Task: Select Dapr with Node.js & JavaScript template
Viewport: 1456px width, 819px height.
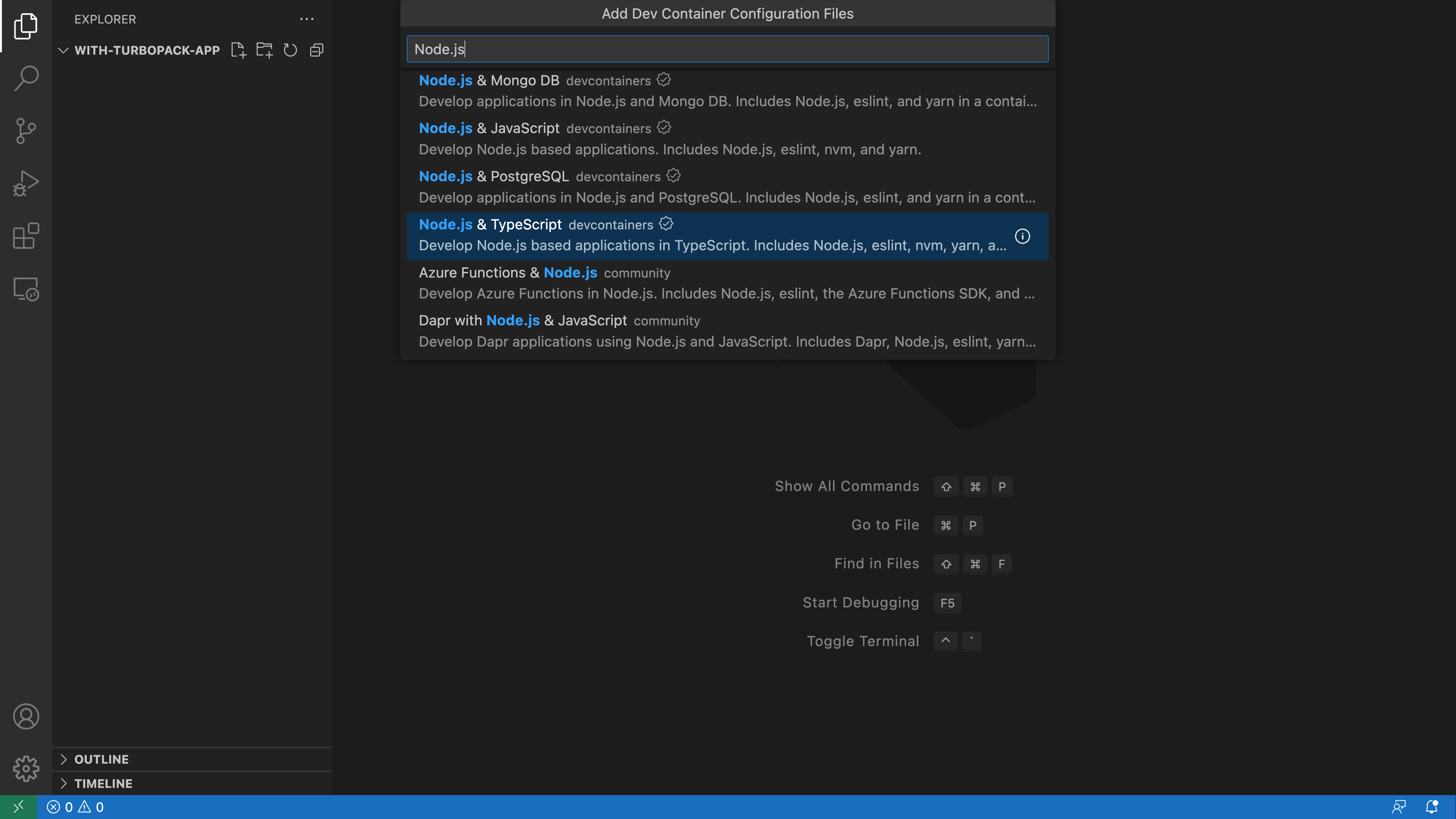Action: point(728,331)
